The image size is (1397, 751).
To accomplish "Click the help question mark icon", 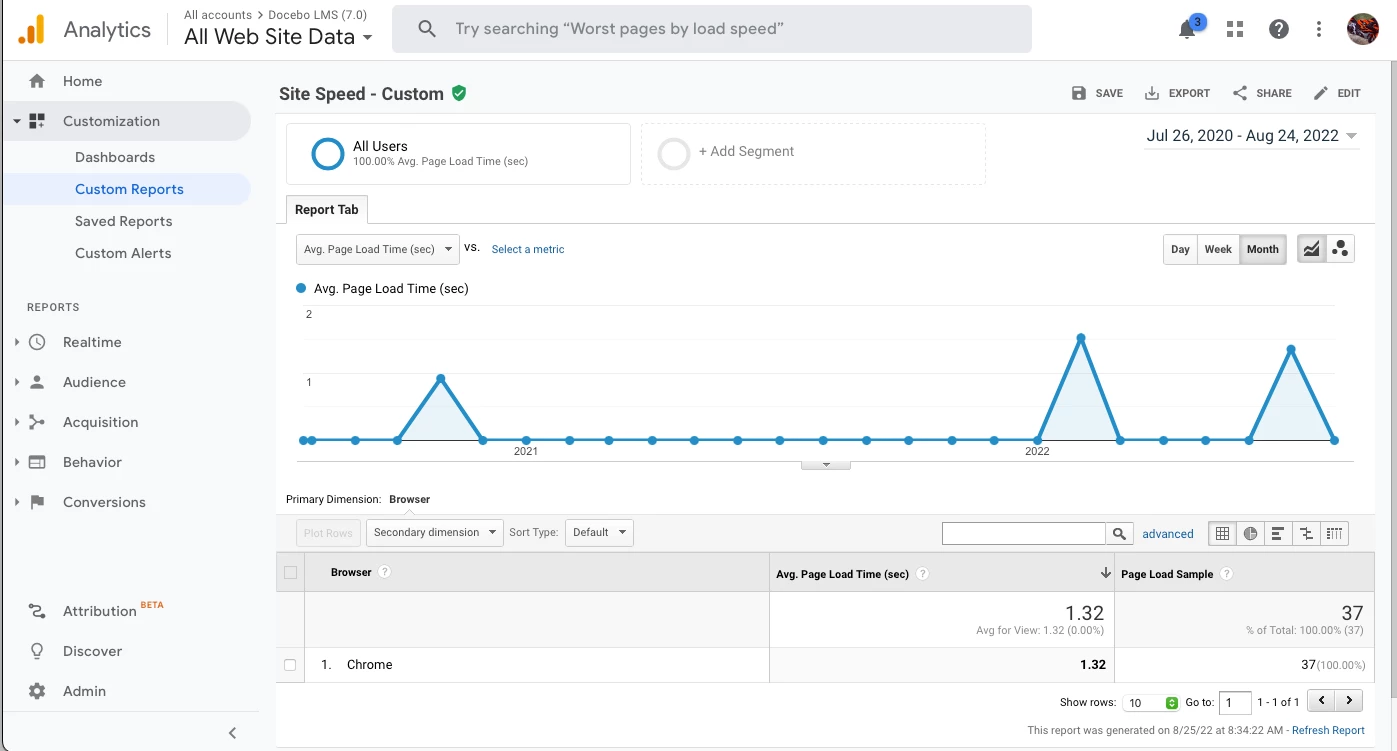I will 1279,29.
